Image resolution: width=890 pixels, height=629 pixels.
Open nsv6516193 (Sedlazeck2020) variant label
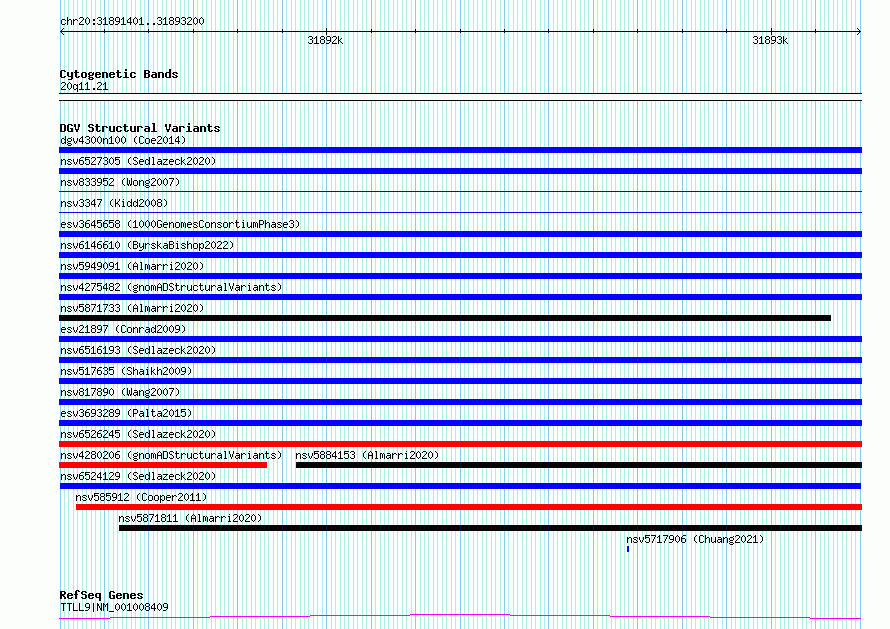pyautogui.click(x=138, y=350)
